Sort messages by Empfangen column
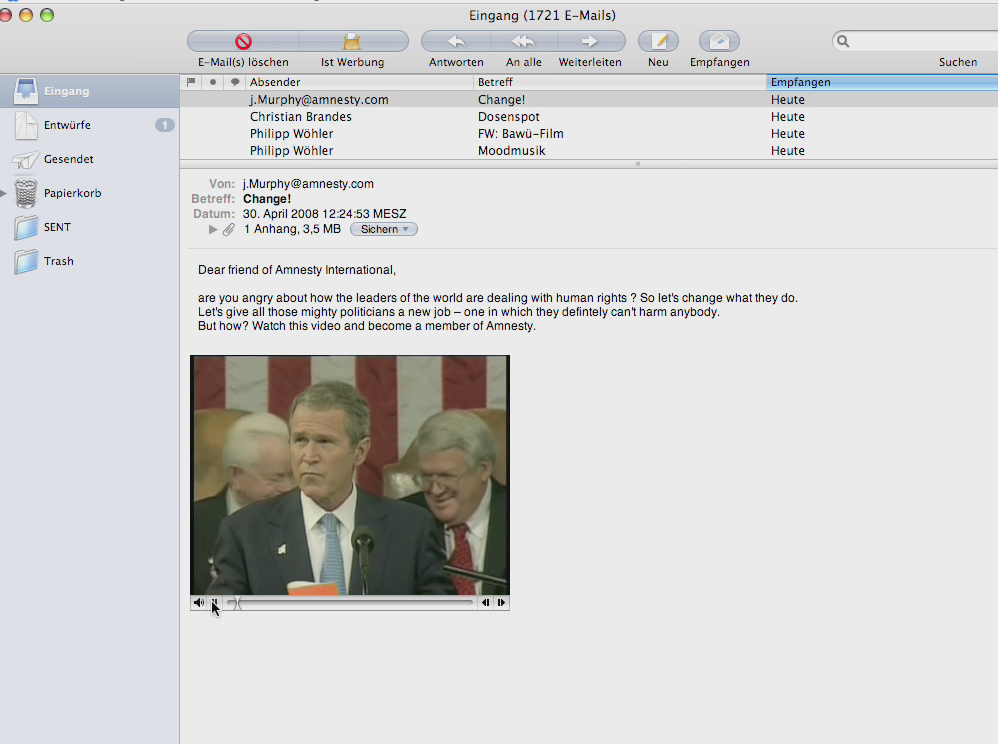Screen dimensions: 998x744 (x=882, y=82)
